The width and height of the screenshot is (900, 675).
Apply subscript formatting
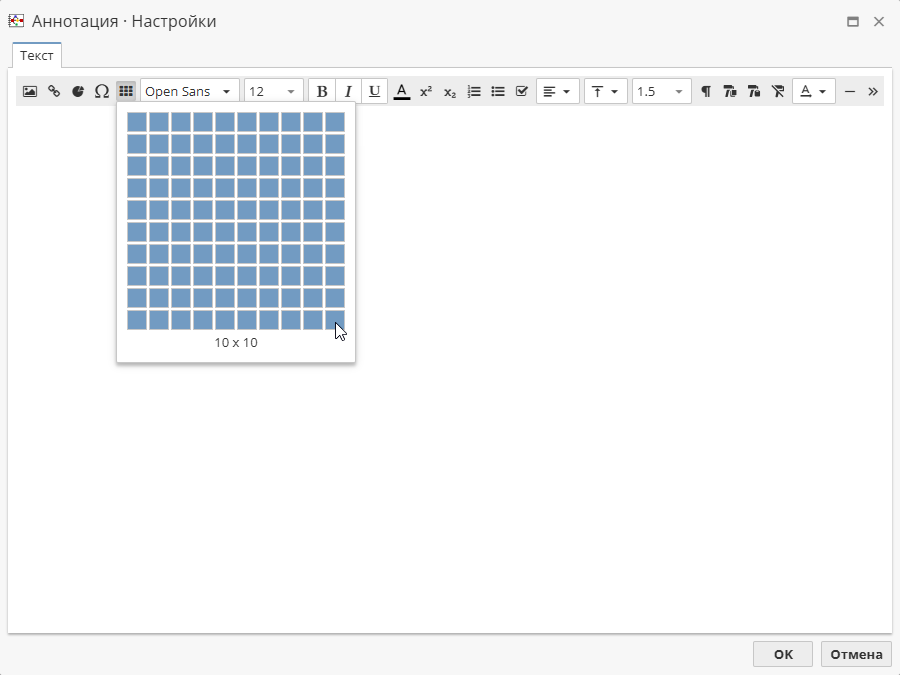pyautogui.click(x=449, y=91)
